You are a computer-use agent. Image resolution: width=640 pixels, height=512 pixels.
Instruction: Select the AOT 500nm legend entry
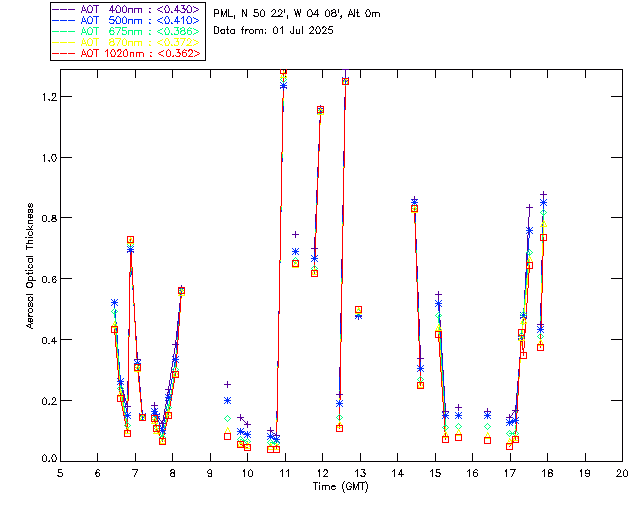click(x=140, y=20)
